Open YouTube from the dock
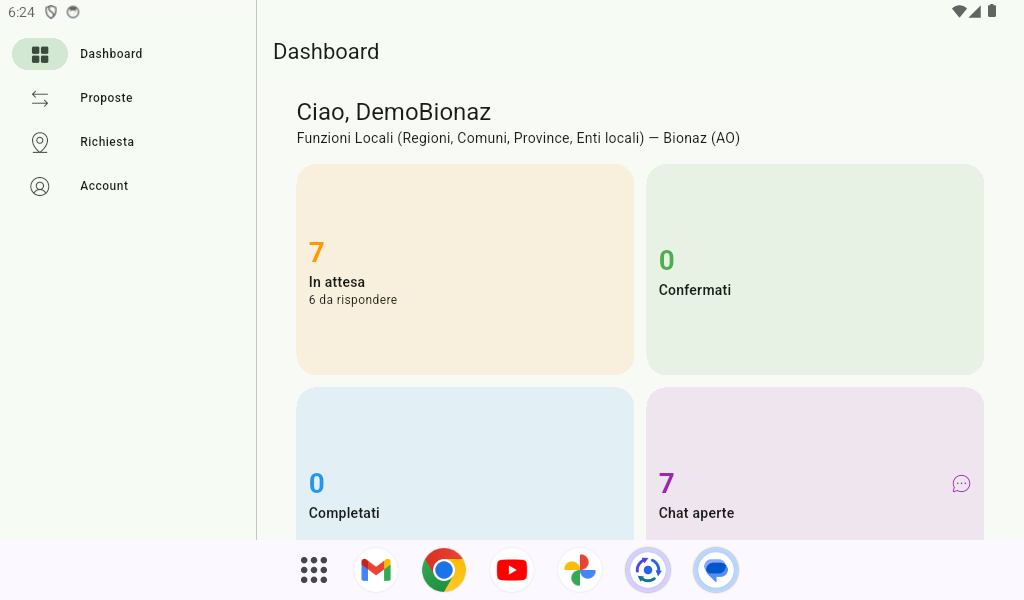 [512, 570]
